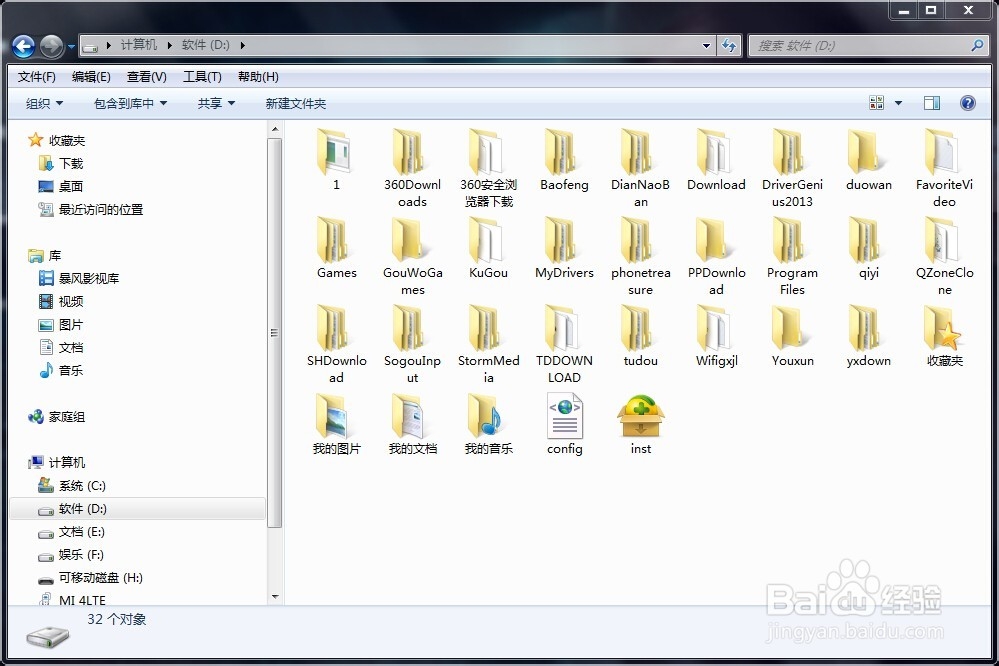Open the view options dropdown arrow

coord(898,103)
